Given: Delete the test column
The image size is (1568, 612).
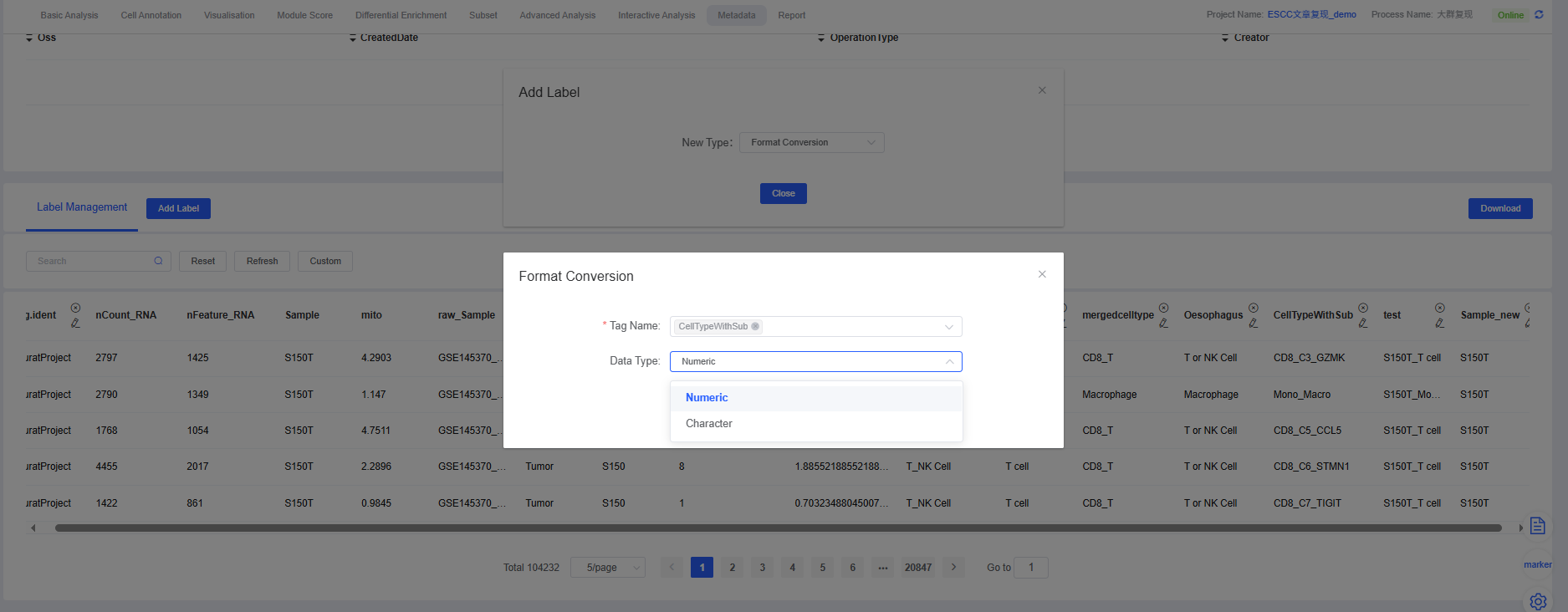Looking at the screenshot, I should point(1439,308).
